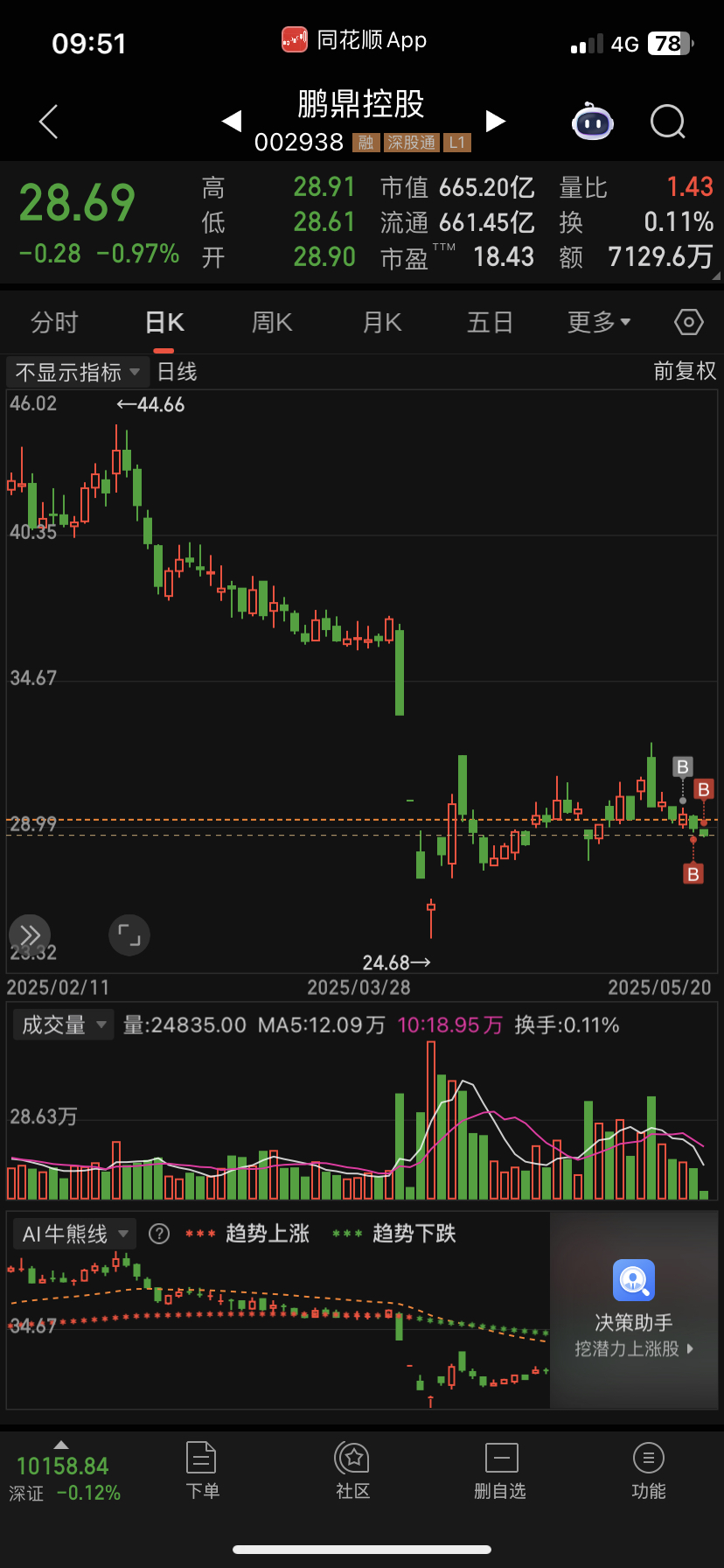The height and width of the screenshot is (1568, 724).
Task: Switch to next stock with right triangle
Action: [496, 121]
